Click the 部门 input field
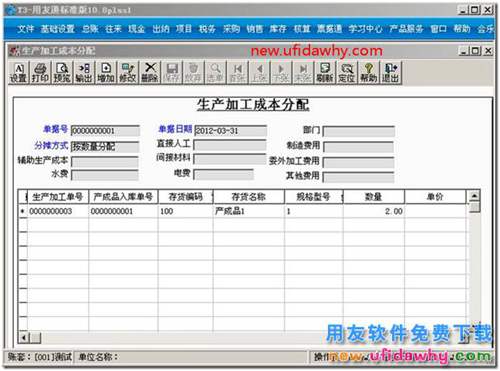This screenshot has width=500, height=371. 359,131
